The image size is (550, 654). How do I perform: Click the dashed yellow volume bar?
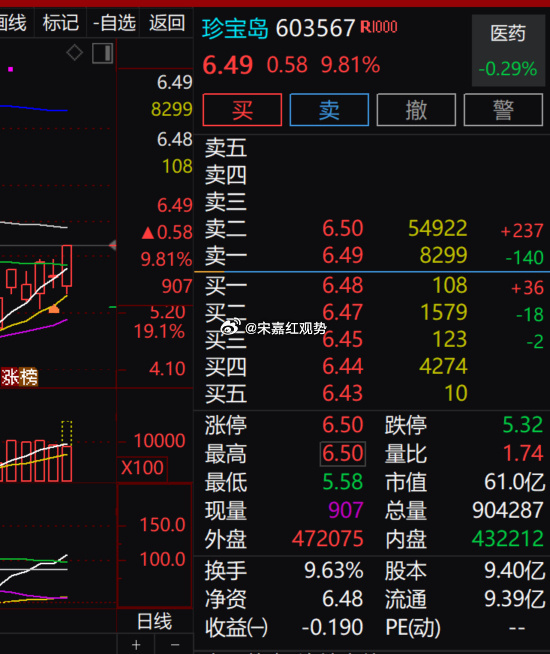tap(67, 433)
